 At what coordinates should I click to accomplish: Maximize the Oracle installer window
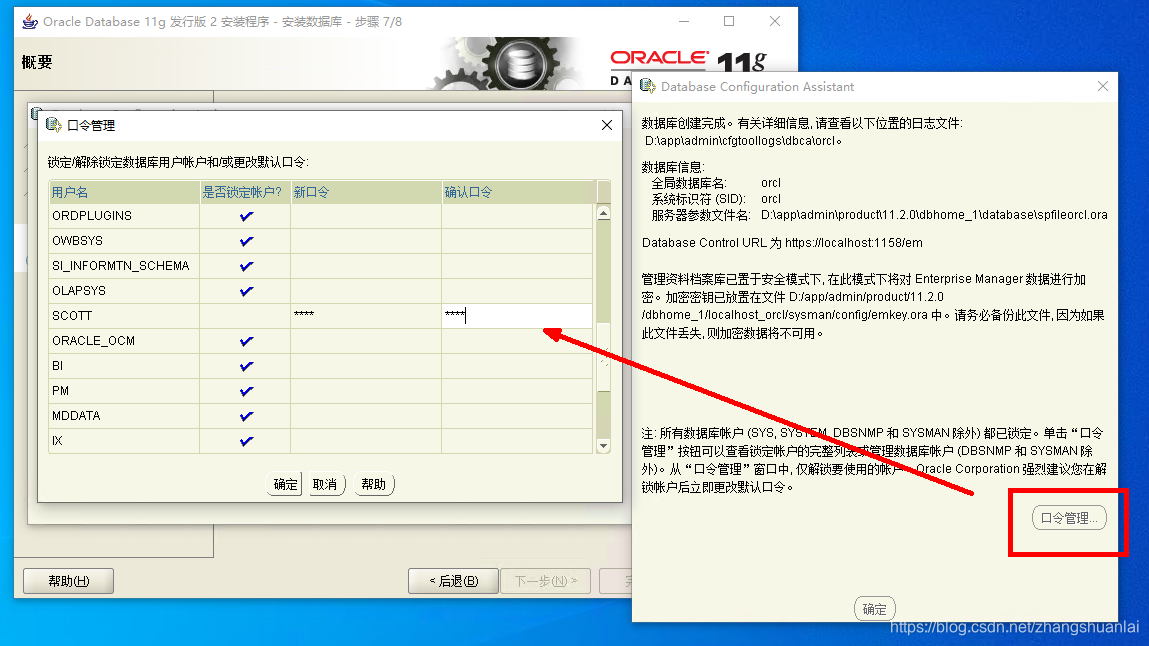[729, 21]
